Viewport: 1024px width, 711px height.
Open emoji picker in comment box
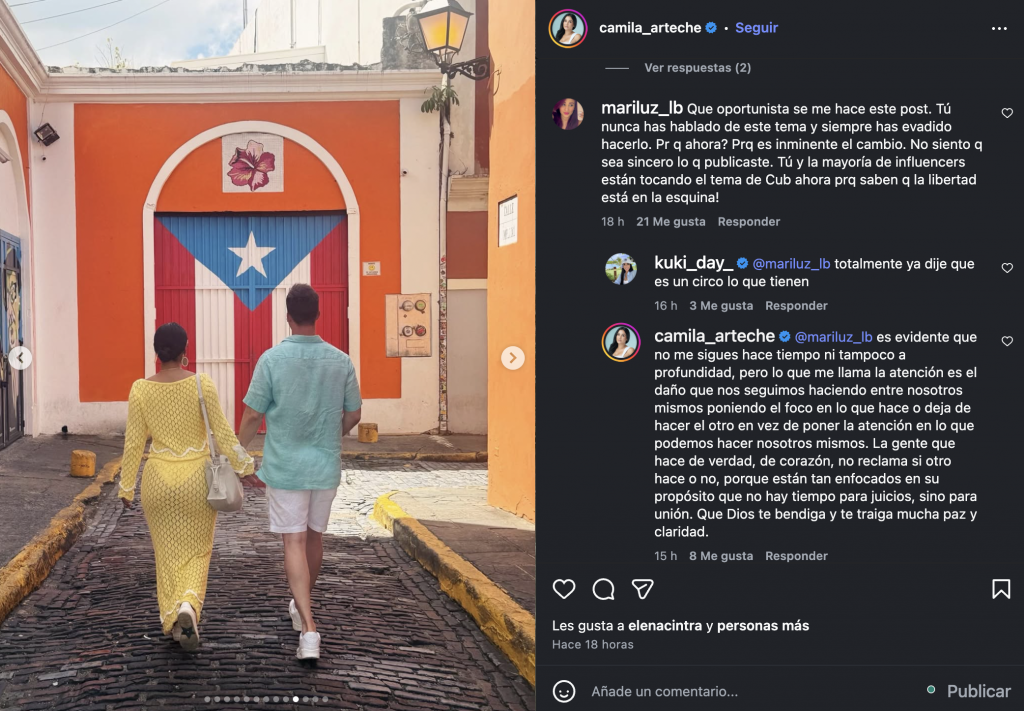click(564, 691)
